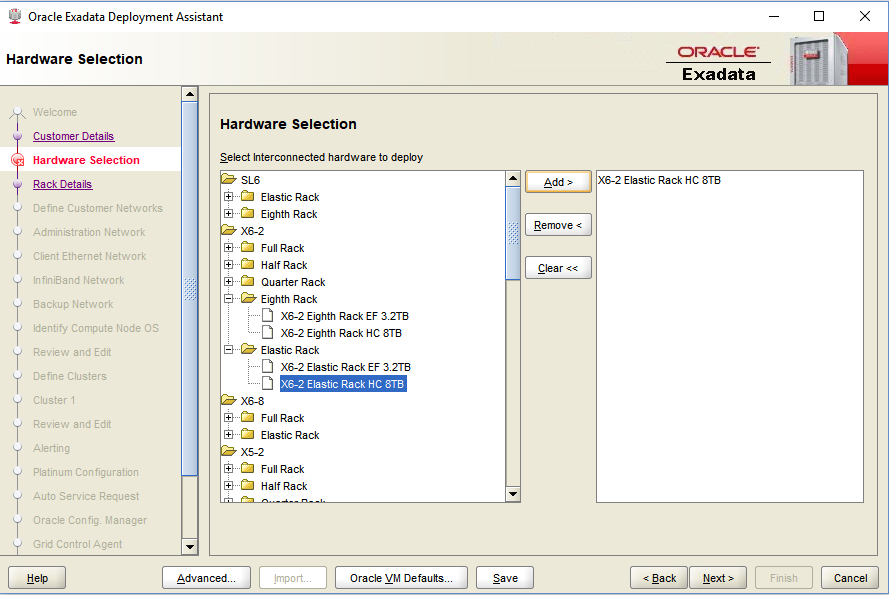Expand the X6-8 Elastic Rack node
The image size is (889, 595).
point(229,435)
